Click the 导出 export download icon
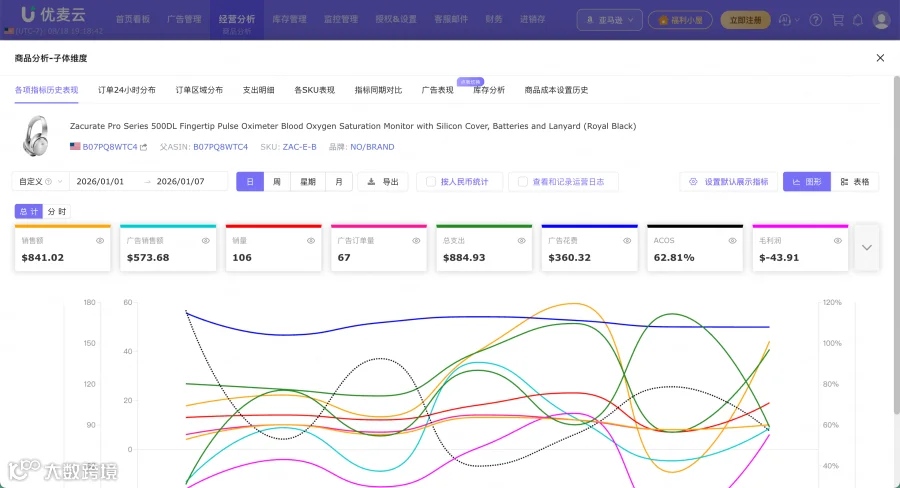This screenshot has height=488, width=900. (x=371, y=181)
